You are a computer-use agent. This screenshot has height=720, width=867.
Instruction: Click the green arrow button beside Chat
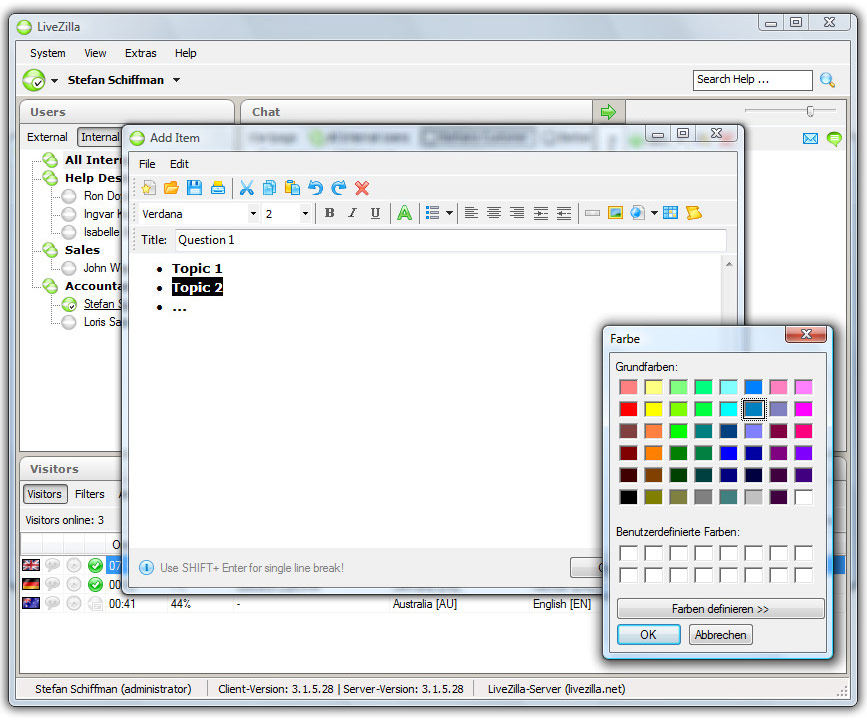[608, 112]
